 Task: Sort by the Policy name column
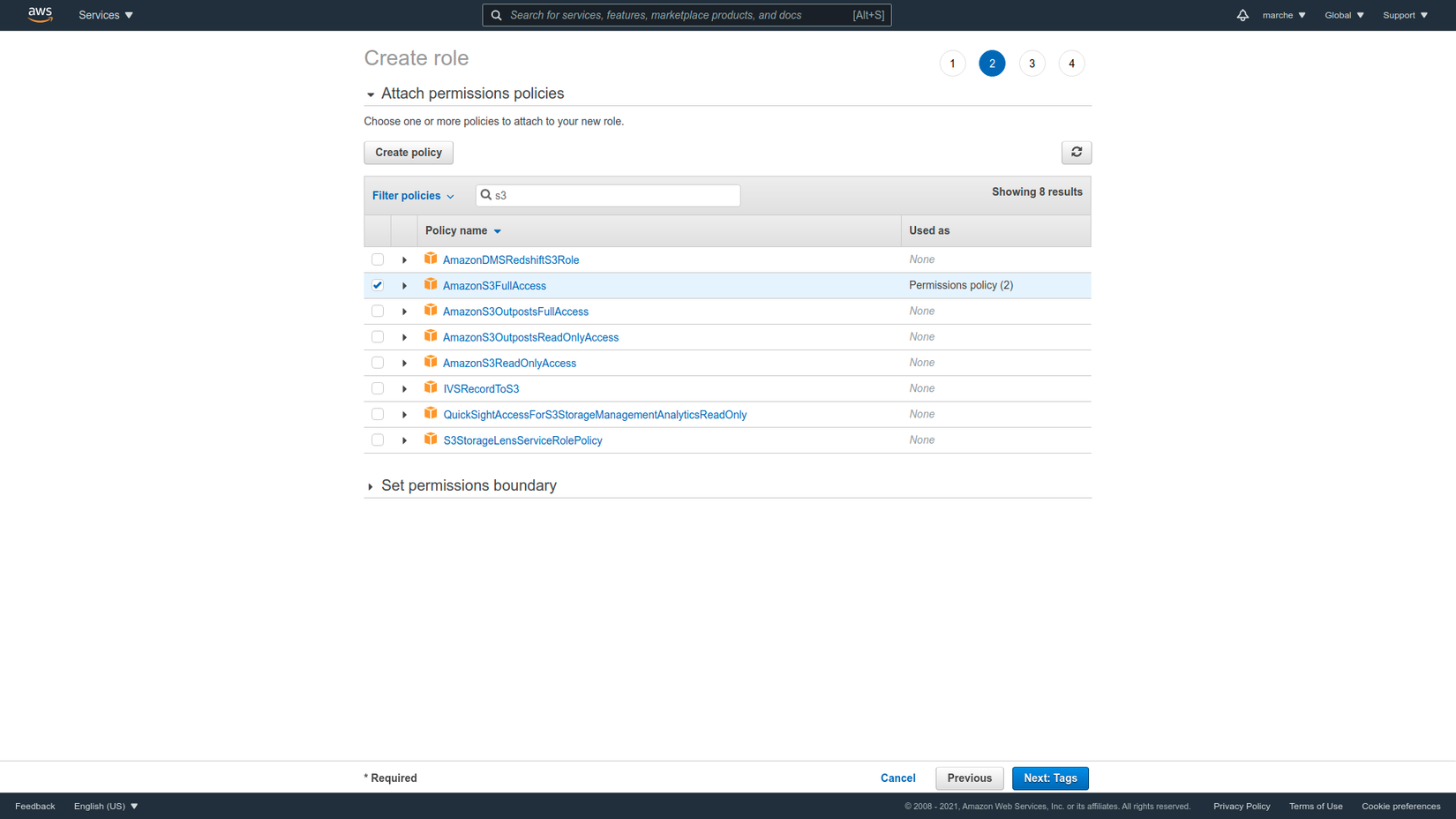pyautogui.click(x=463, y=230)
